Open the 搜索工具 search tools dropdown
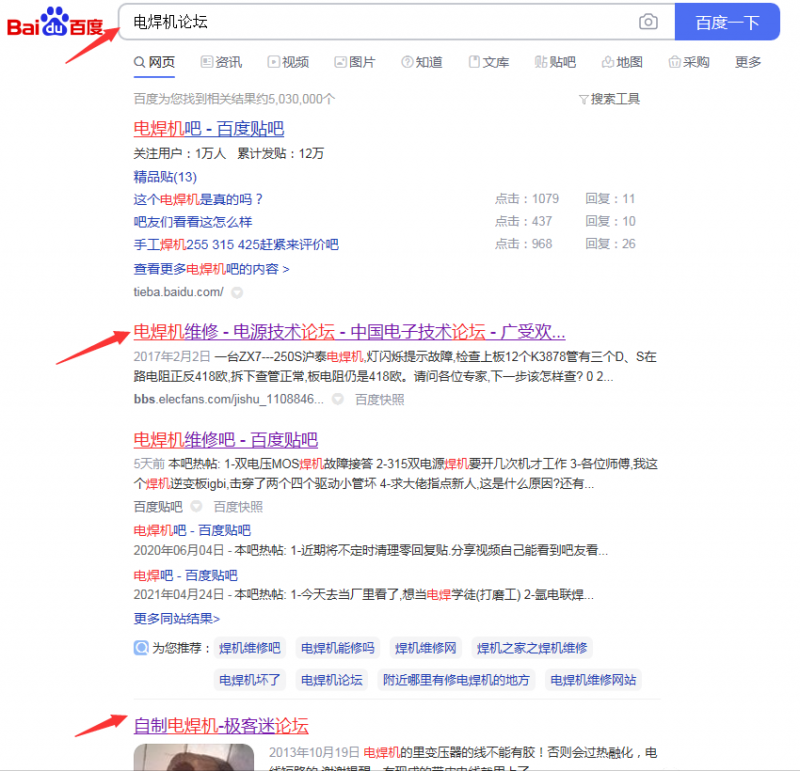800x771 pixels. point(608,97)
